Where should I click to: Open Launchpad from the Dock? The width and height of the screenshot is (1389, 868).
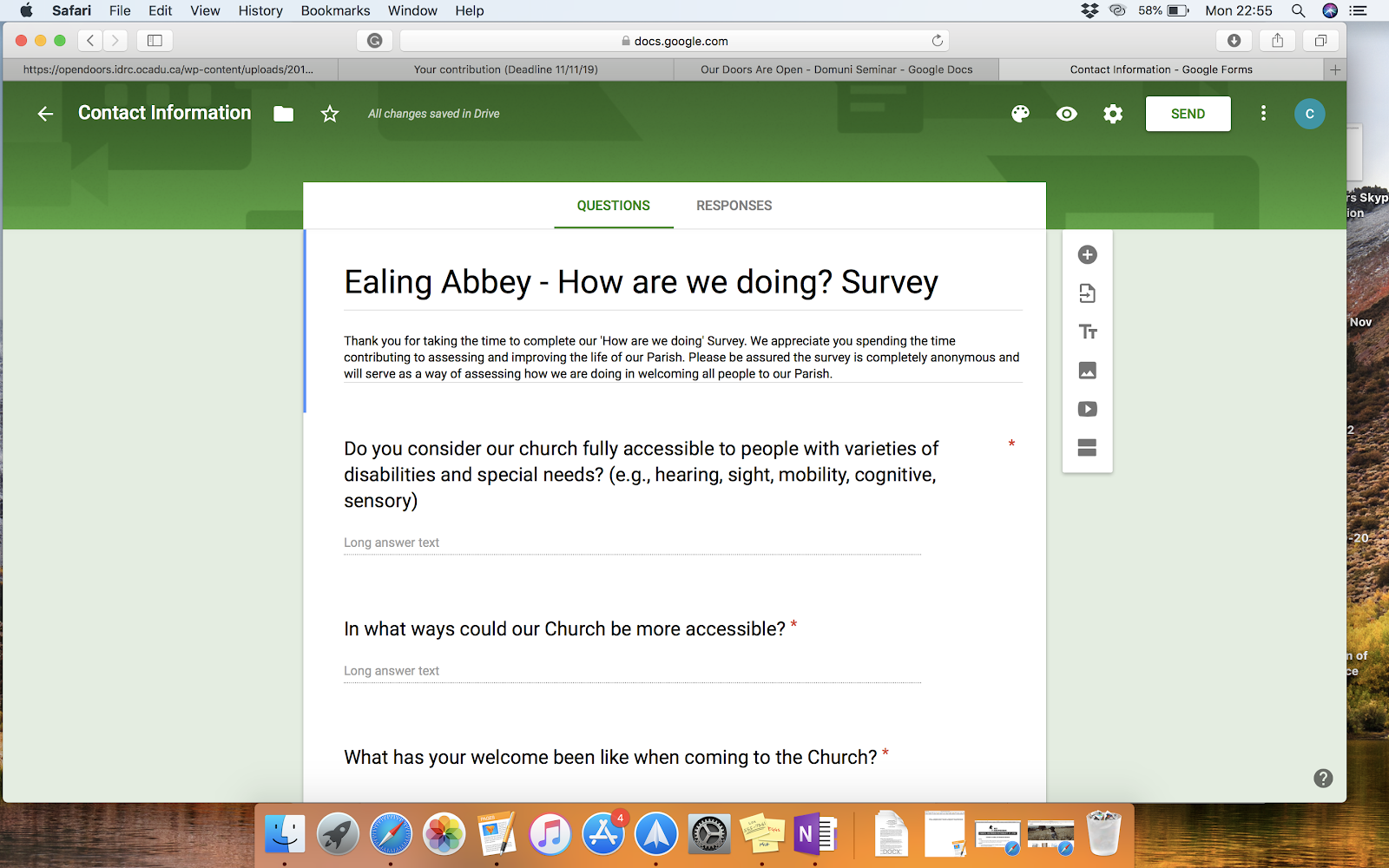pyautogui.click(x=338, y=835)
